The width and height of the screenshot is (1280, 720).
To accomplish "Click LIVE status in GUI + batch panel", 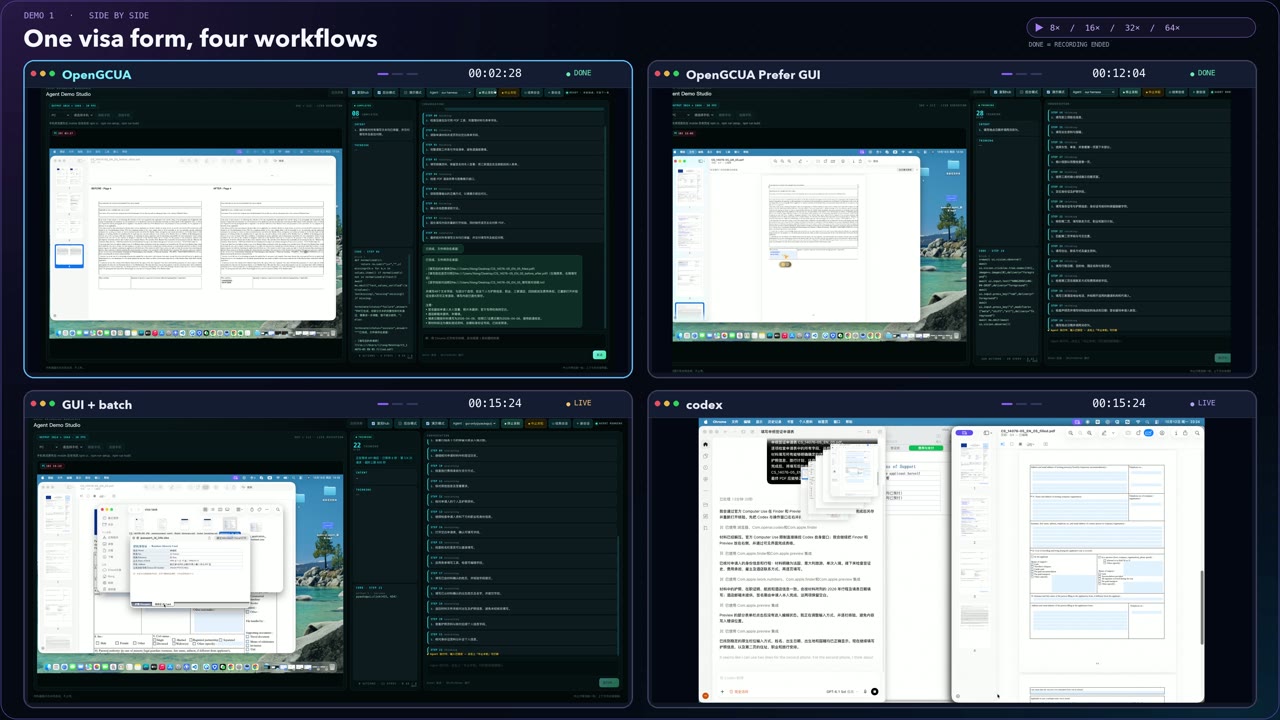I will coord(579,403).
